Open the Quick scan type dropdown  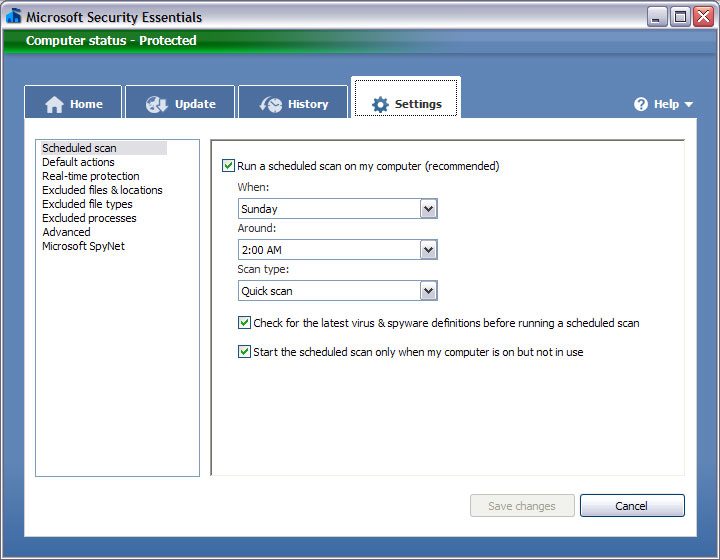pyautogui.click(x=338, y=291)
